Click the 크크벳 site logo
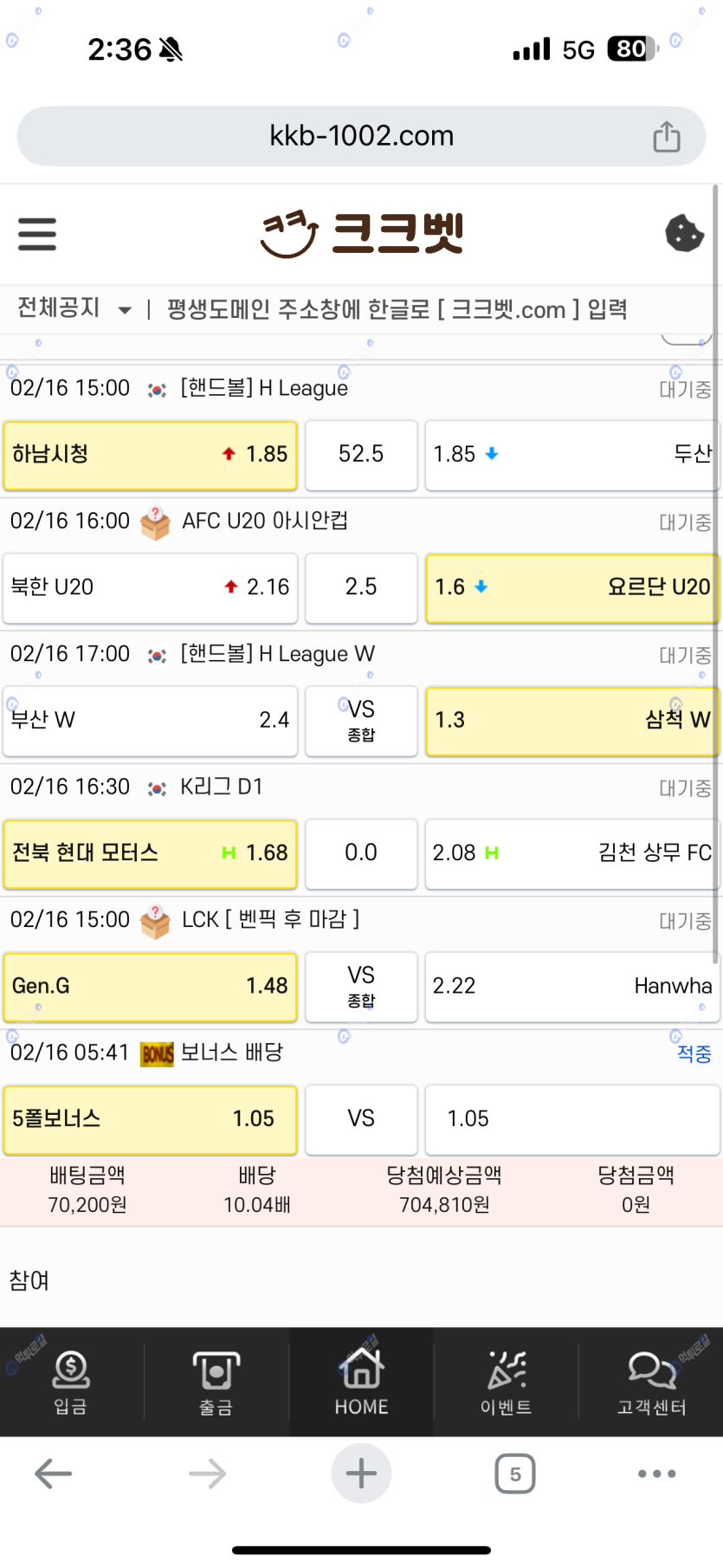723x1568 pixels. (362, 234)
